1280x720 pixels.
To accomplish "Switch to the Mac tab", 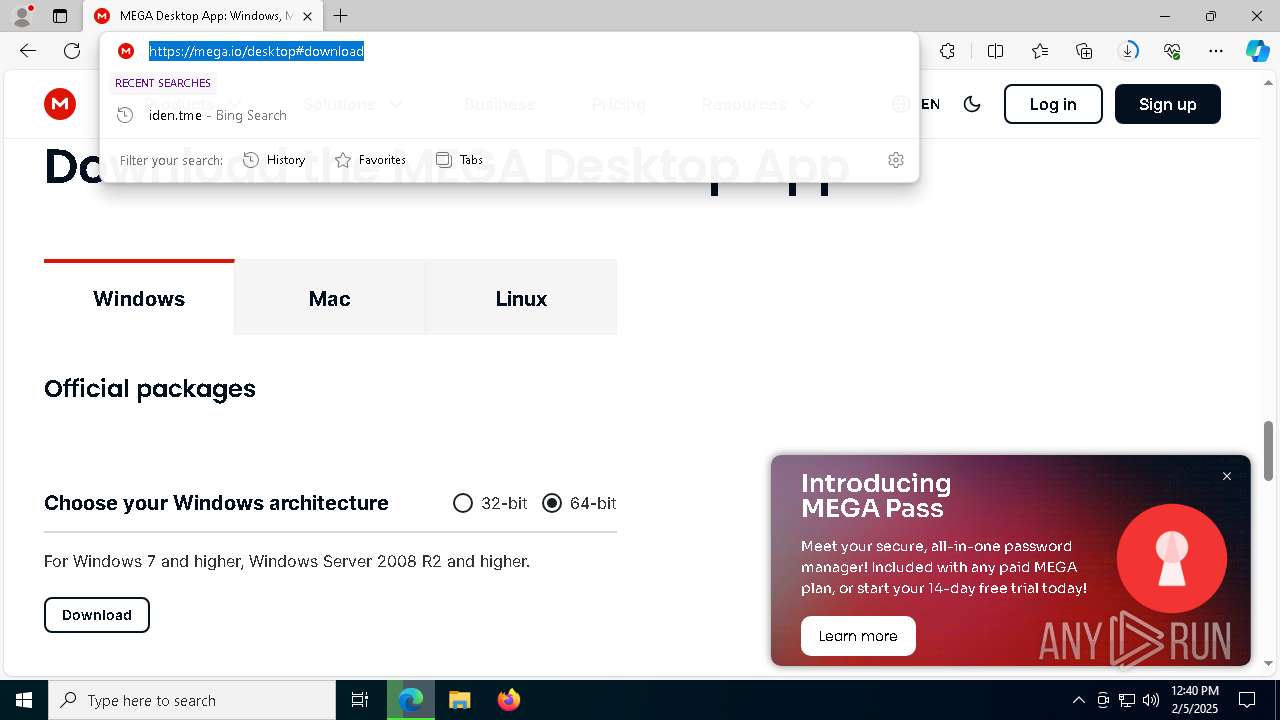I will [x=329, y=298].
